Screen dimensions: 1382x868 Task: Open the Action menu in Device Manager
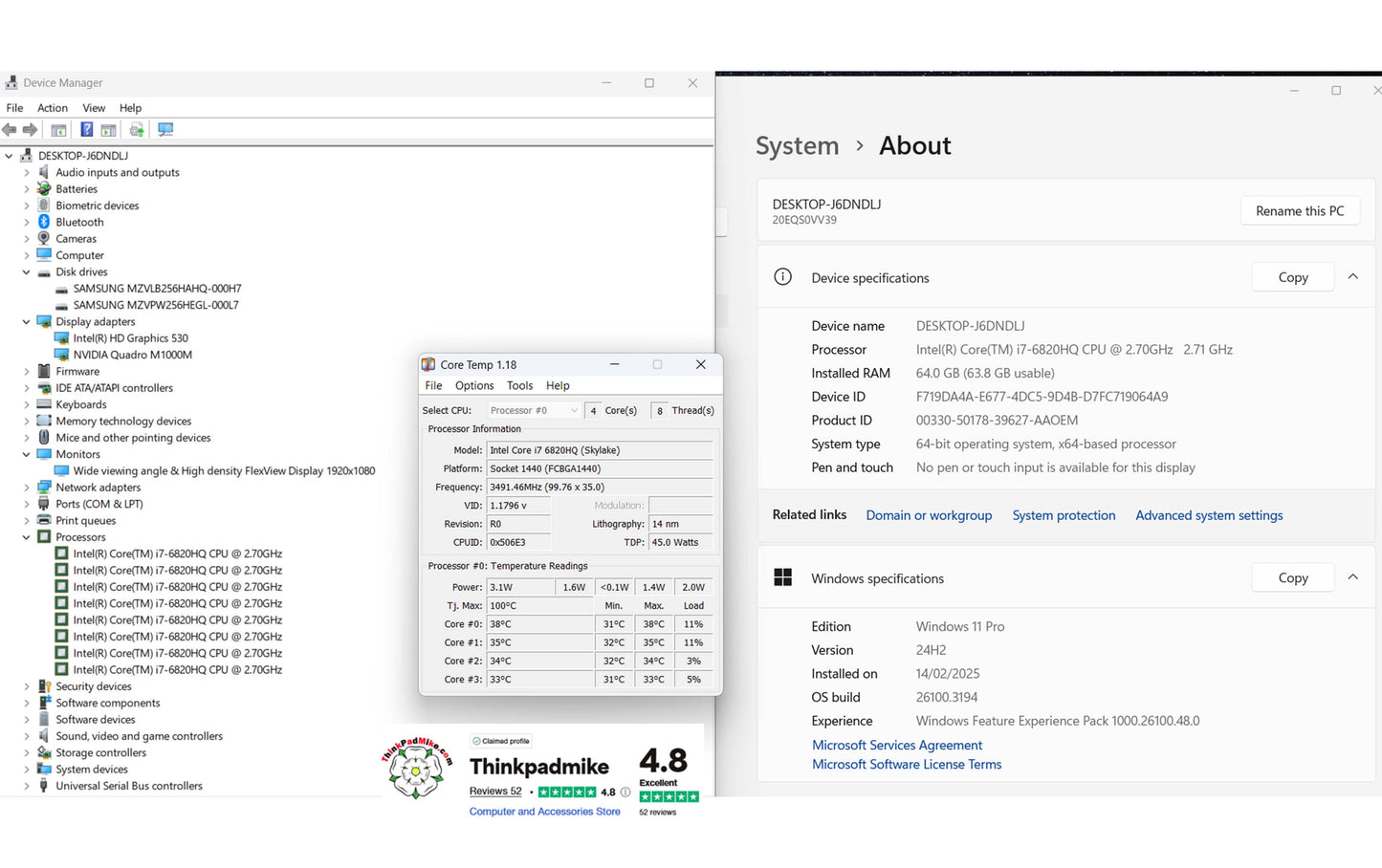[x=53, y=108]
